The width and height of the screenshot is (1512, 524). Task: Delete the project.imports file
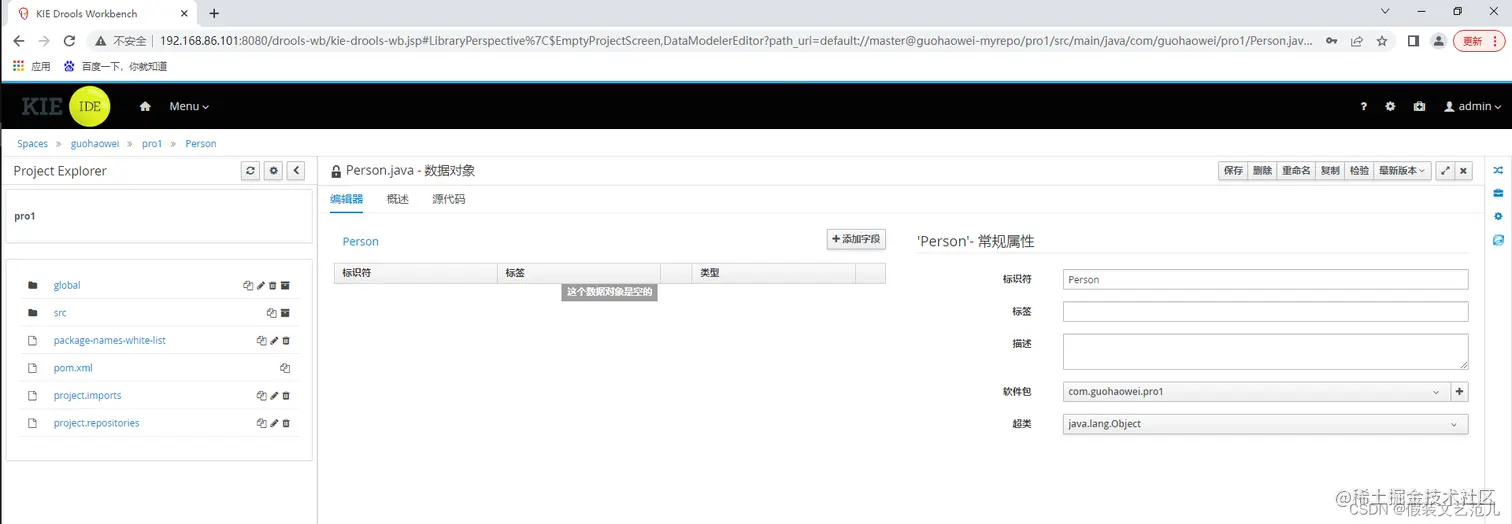coord(286,395)
